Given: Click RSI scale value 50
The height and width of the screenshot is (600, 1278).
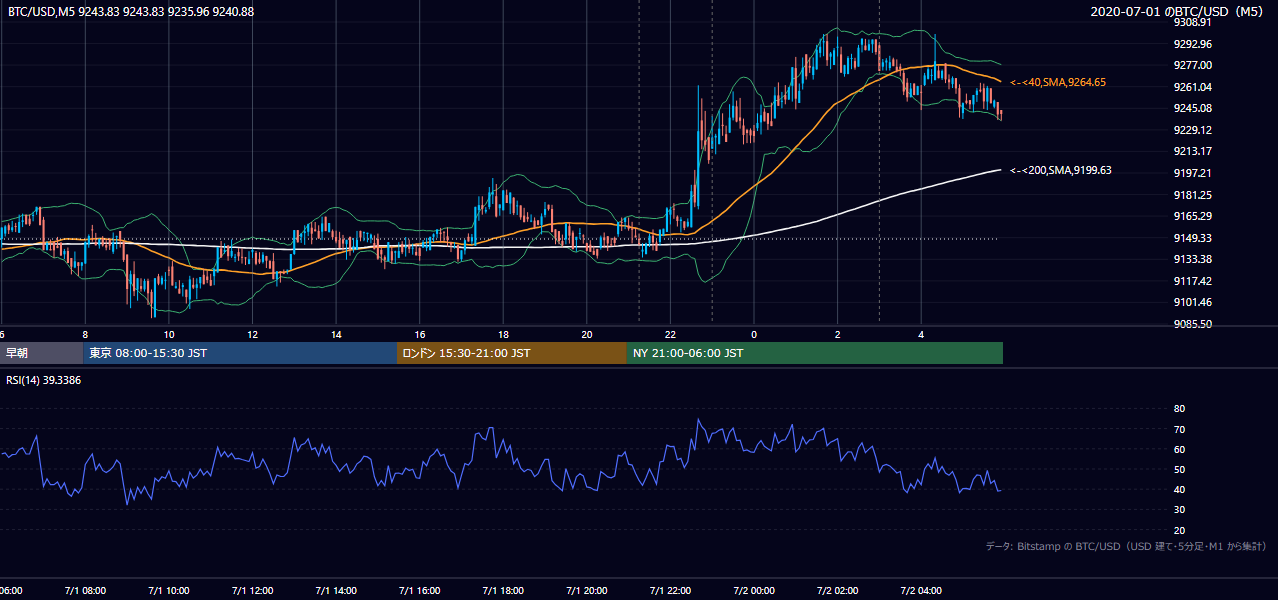Looking at the screenshot, I should pos(1179,469).
